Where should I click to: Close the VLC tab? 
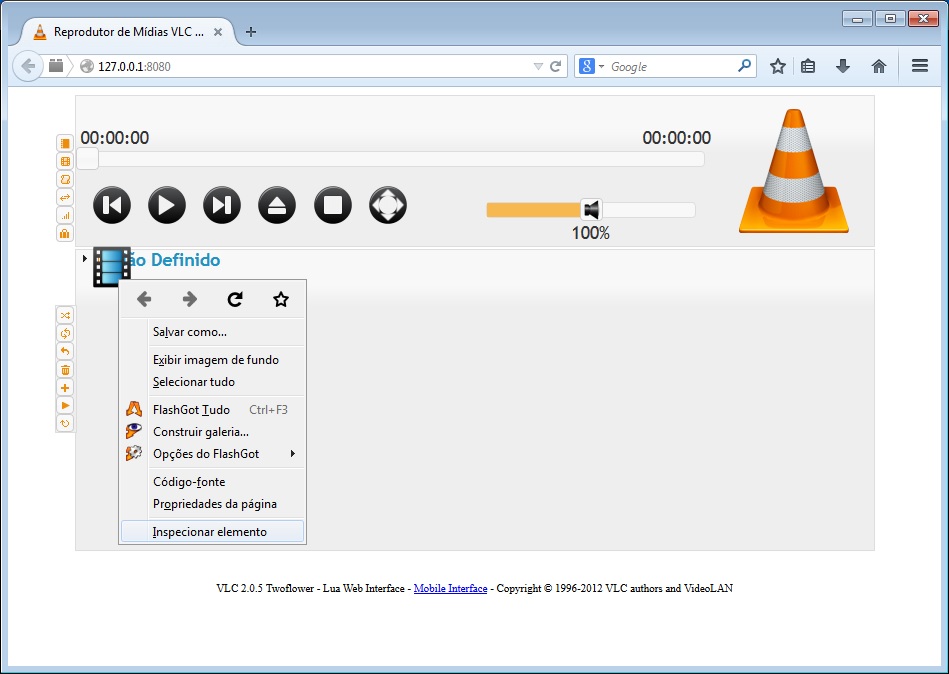pos(218,32)
